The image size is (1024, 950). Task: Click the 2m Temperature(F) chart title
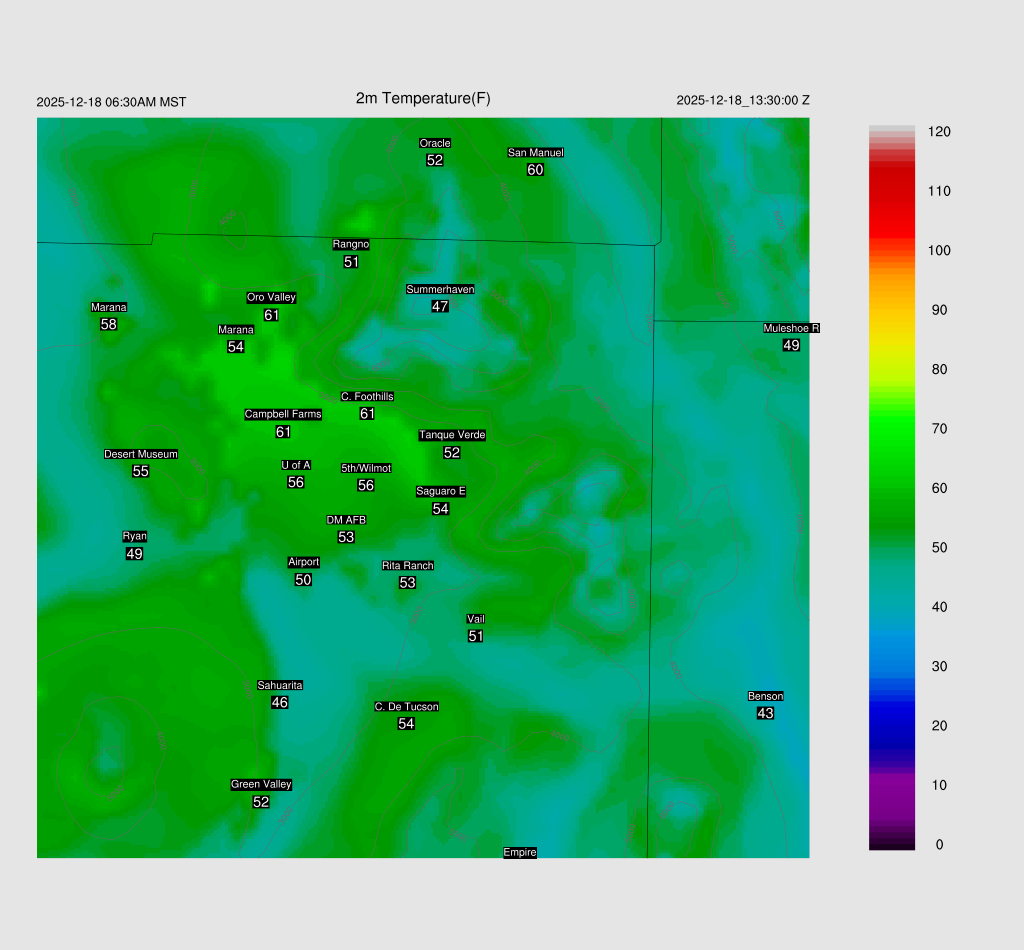click(x=423, y=98)
